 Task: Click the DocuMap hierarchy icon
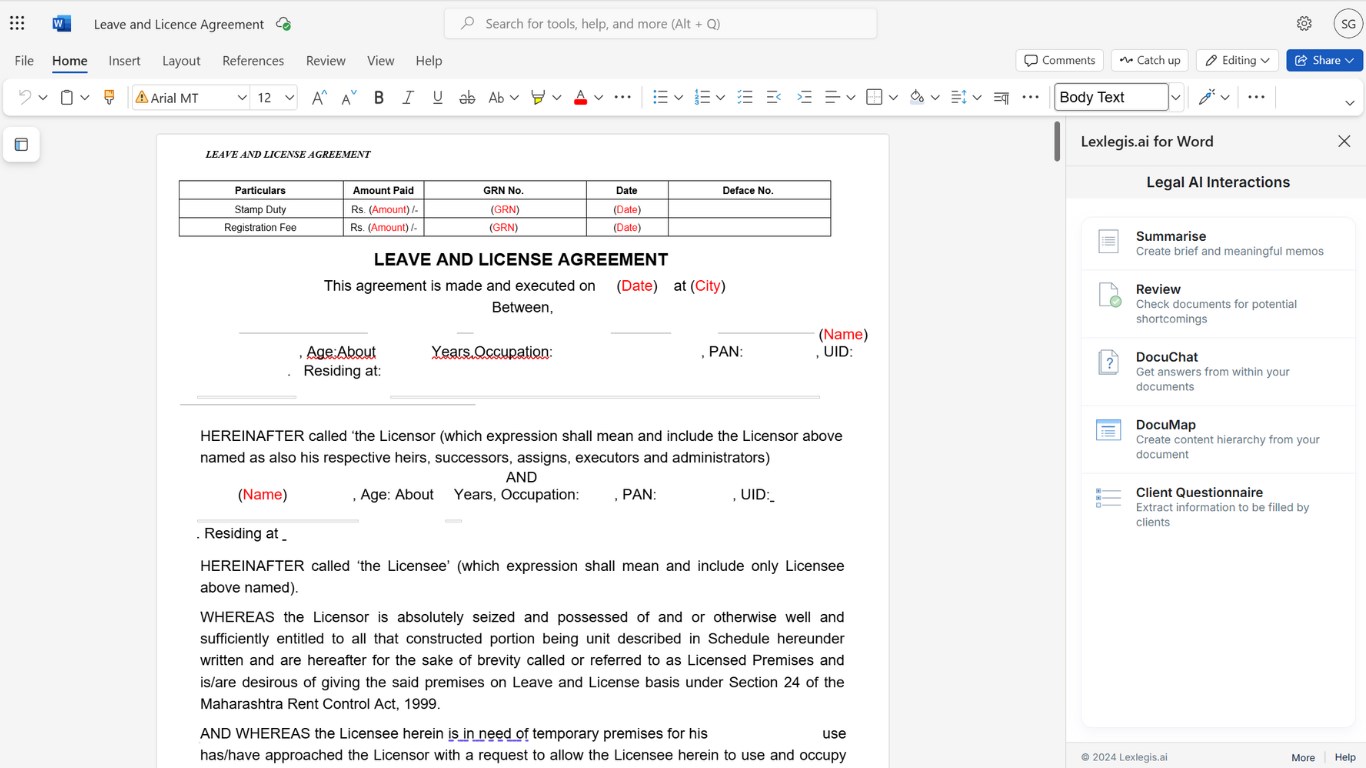[1108, 430]
